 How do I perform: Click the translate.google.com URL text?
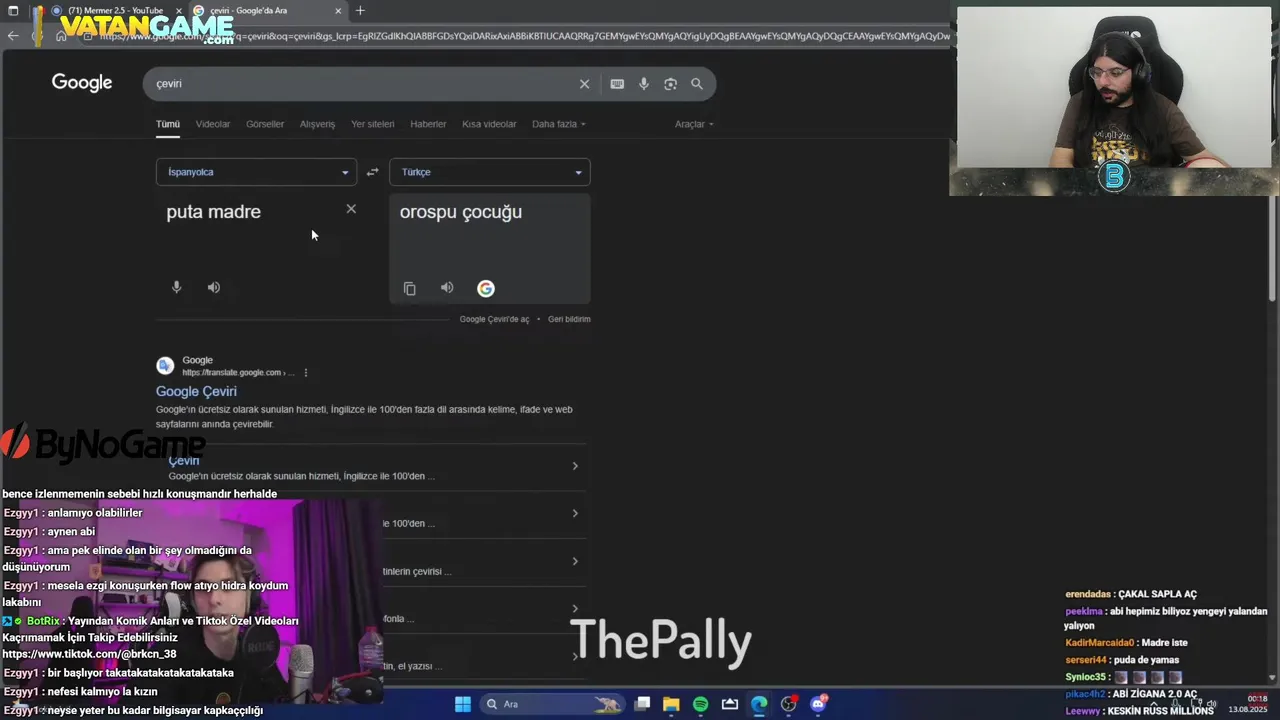pyautogui.click(x=238, y=373)
